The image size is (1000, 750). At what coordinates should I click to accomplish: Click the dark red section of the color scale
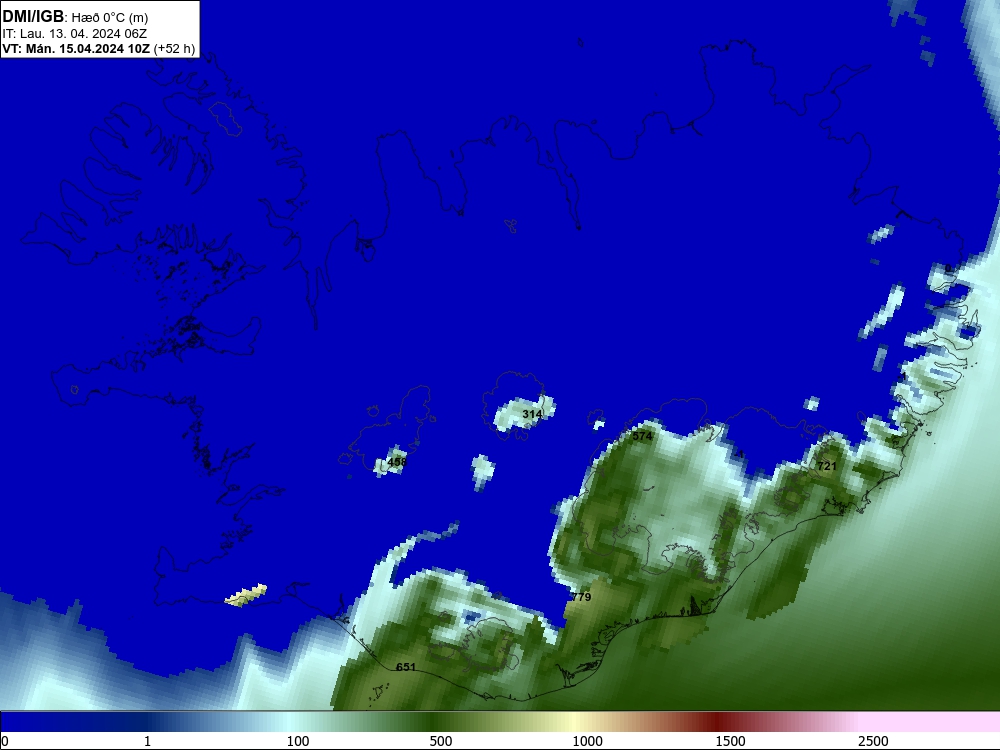click(x=717, y=722)
